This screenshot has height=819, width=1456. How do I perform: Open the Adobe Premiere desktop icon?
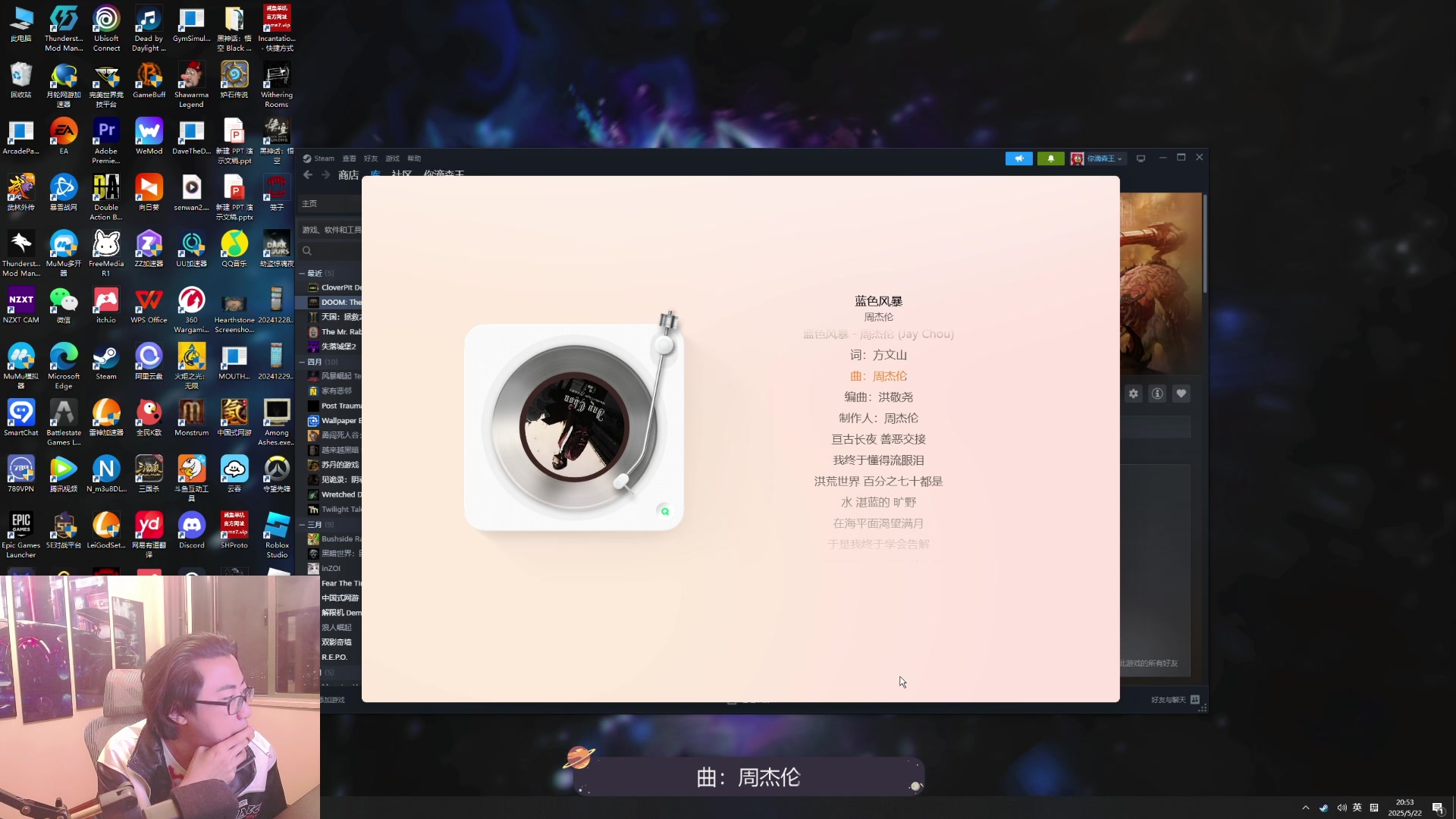coord(106,142)
